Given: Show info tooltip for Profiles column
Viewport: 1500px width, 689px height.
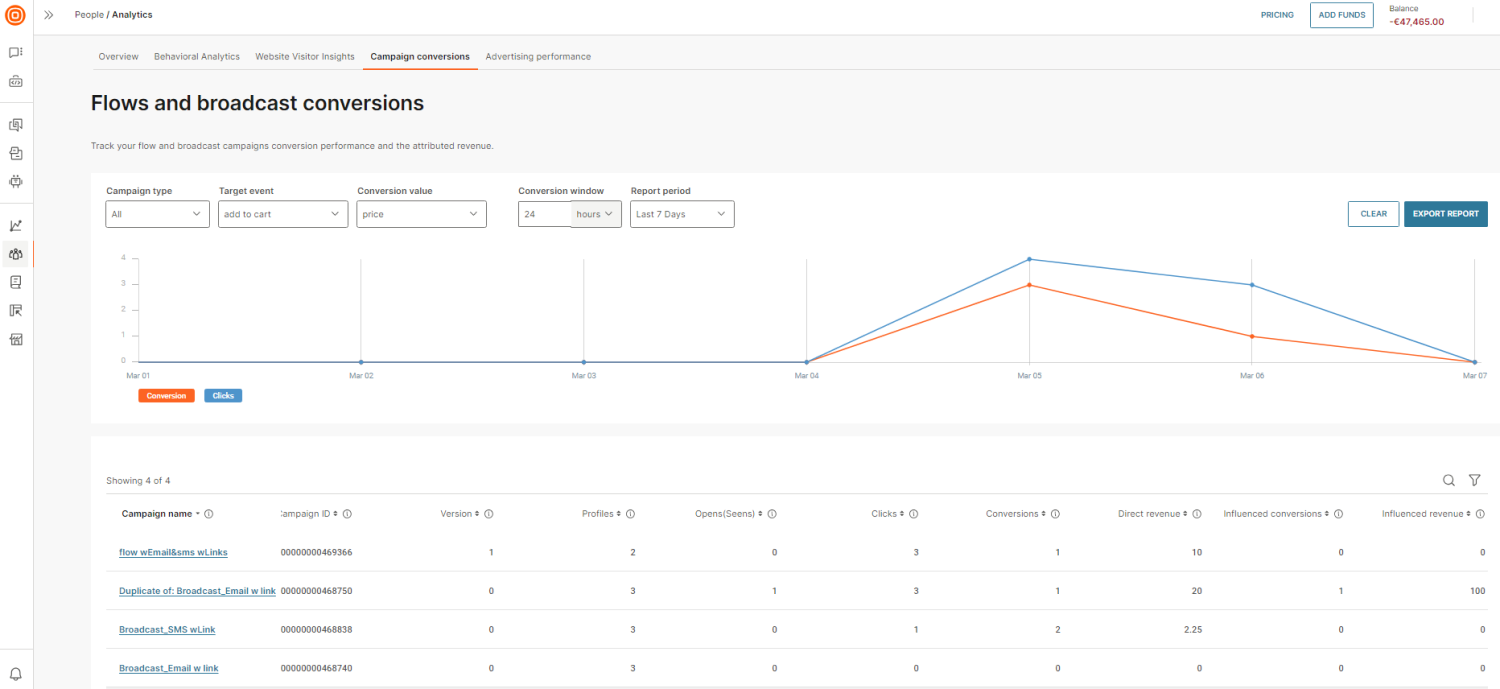Looking at the screenshot, I should pos(630,514).
